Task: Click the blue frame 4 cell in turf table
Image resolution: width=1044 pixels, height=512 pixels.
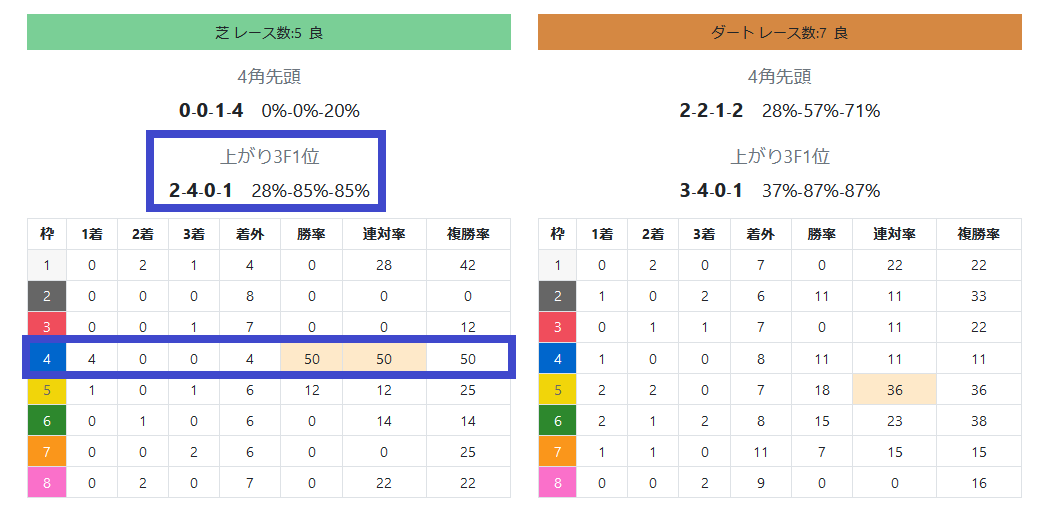Action: point(47,358)
